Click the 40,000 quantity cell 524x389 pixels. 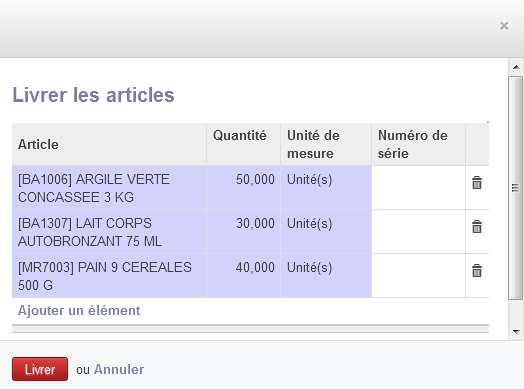pyautogui.click(x=244, y=275)
